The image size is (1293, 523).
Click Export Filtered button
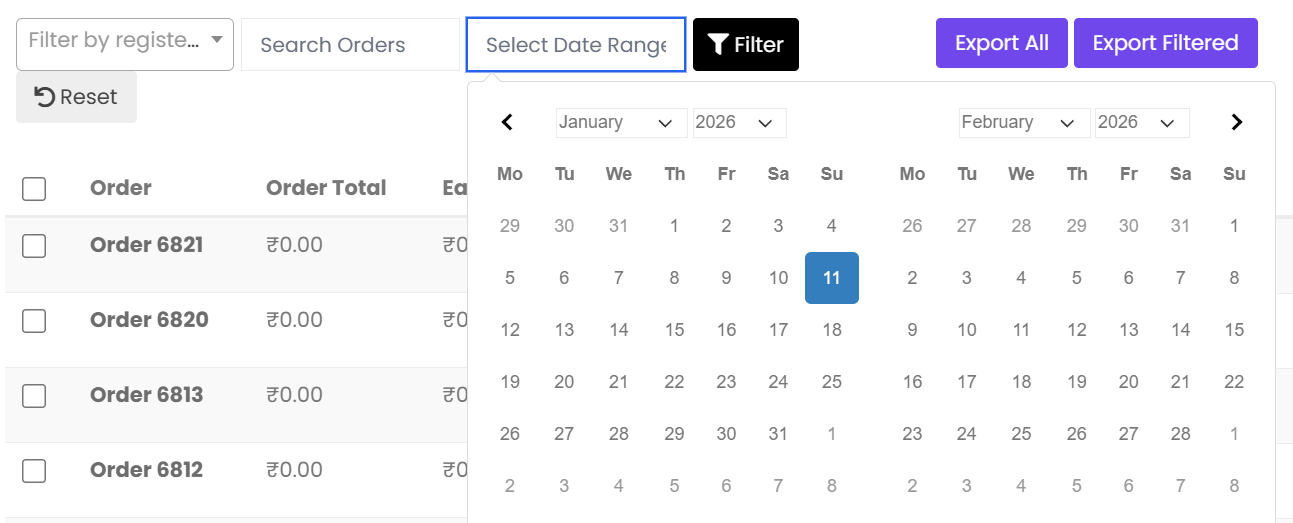[x=1165, y=43]
